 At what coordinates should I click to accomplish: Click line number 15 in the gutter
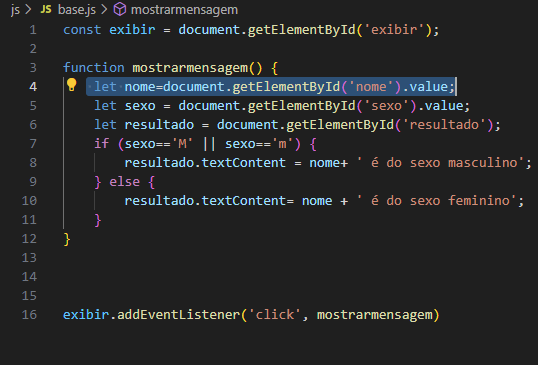tap(29, 295)
